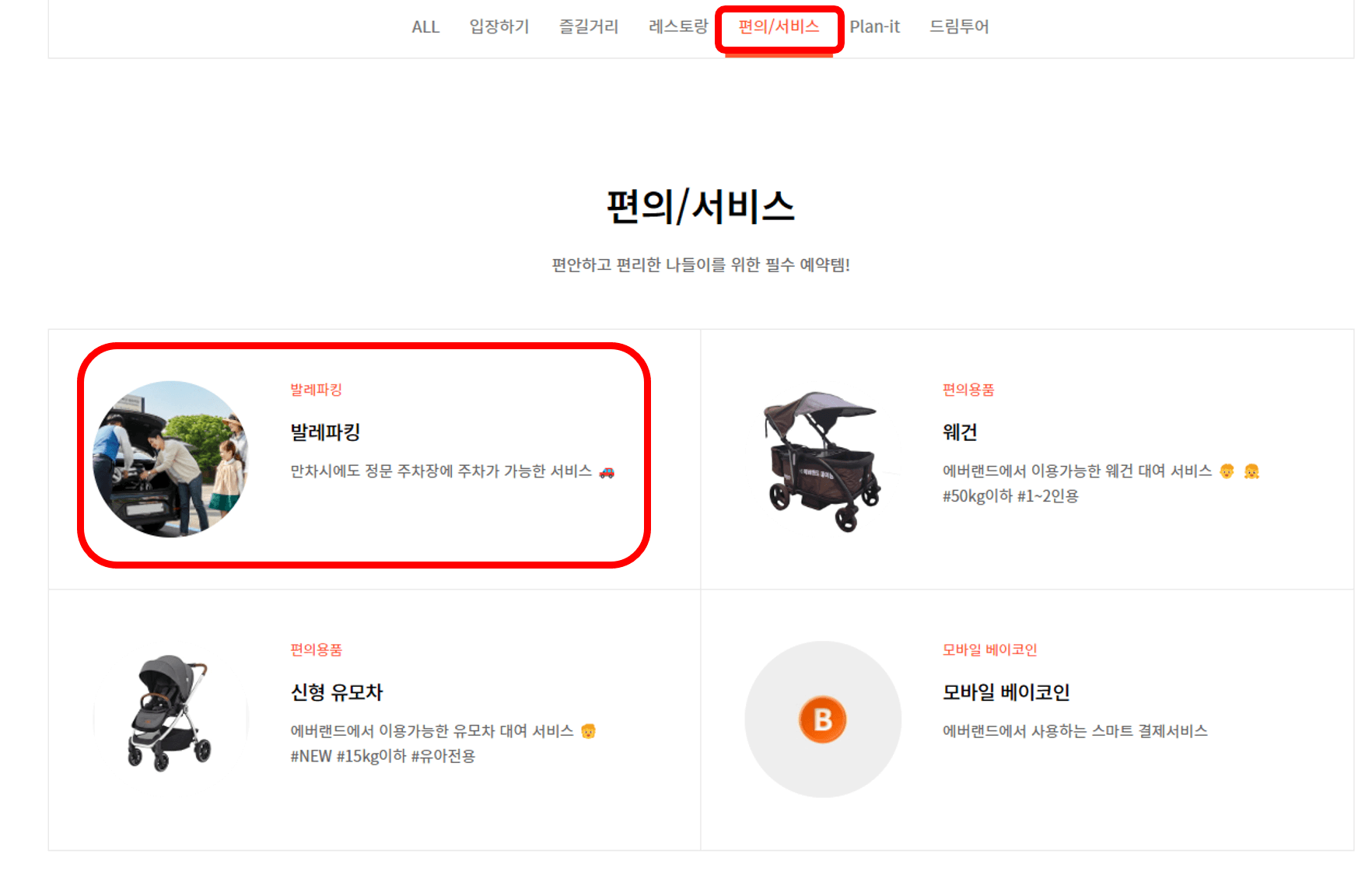Screen dimensions: 1372x875
Task: Open the 모바일 베이코인 title link
Action: pyautogui.click(x=1006, y=692)
